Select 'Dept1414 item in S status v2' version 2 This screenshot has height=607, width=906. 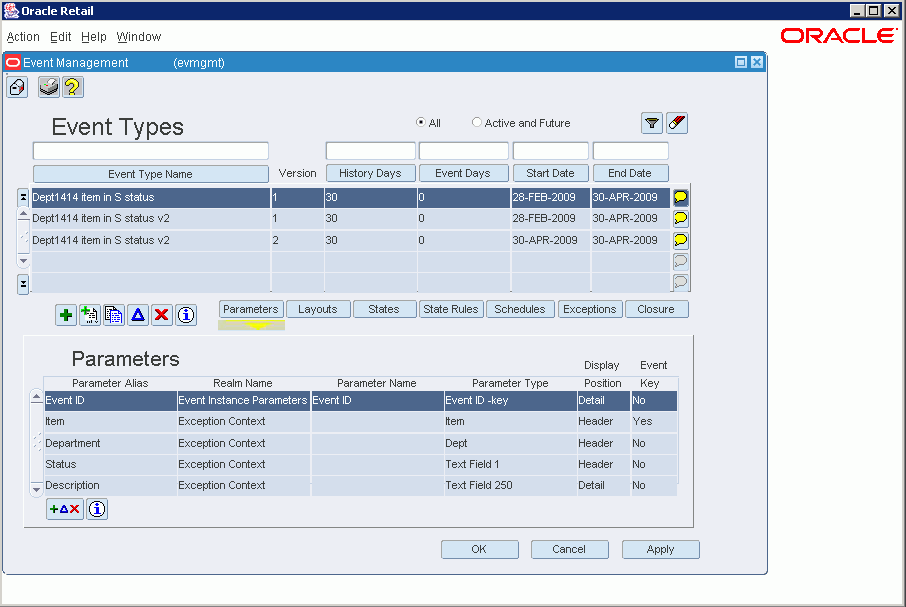(x=350, y=240)
